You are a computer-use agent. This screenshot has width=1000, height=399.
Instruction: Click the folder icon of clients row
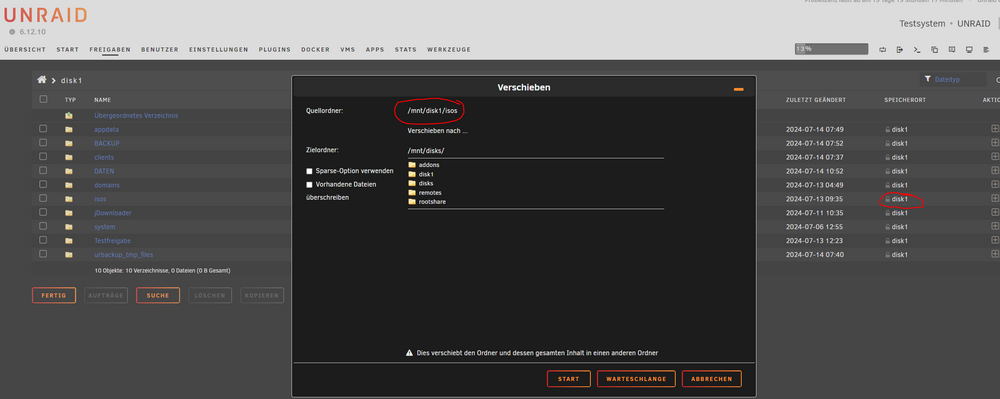pyautogui.click(x=68, y=157)
